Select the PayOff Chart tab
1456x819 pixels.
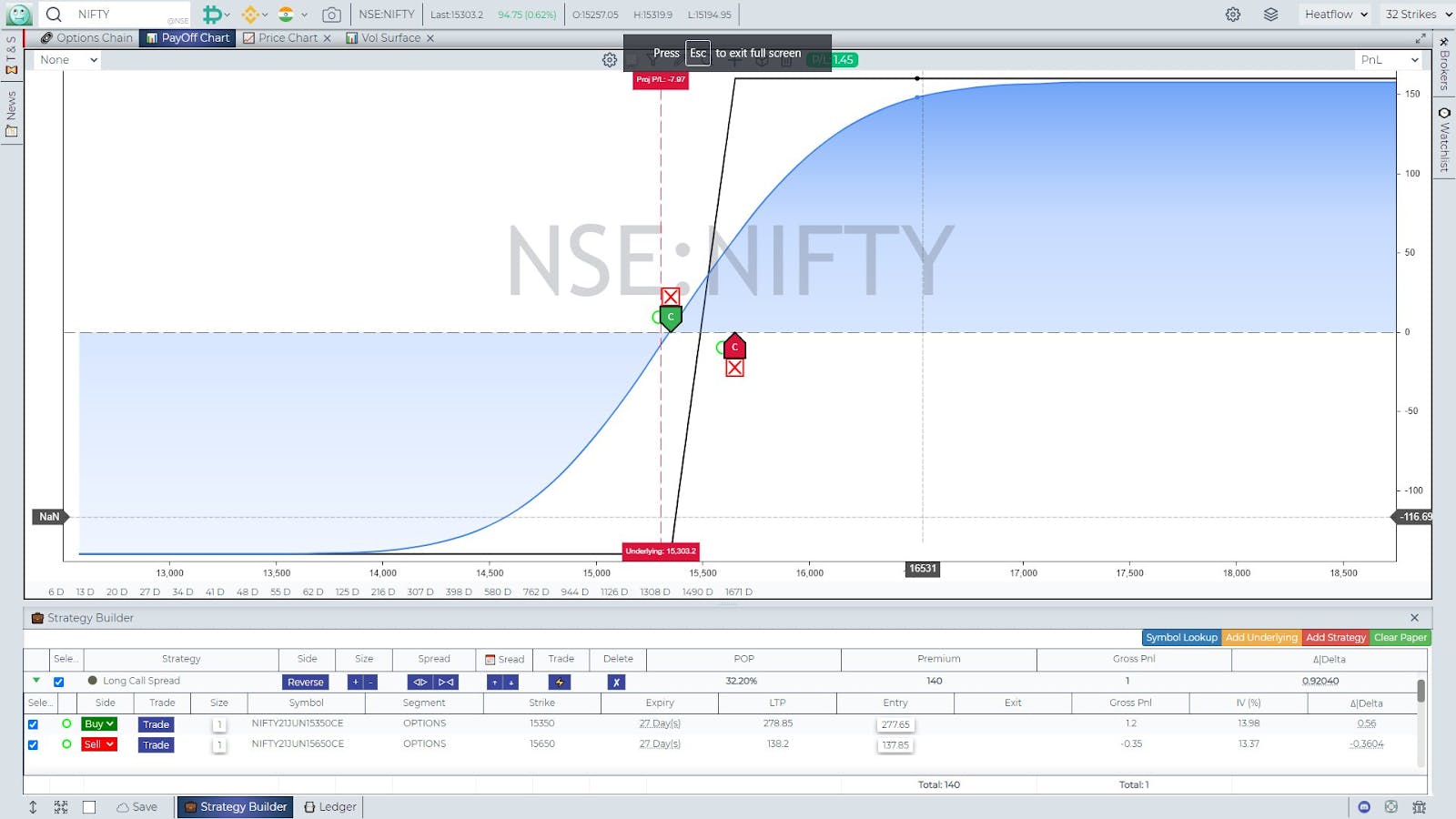188,38
